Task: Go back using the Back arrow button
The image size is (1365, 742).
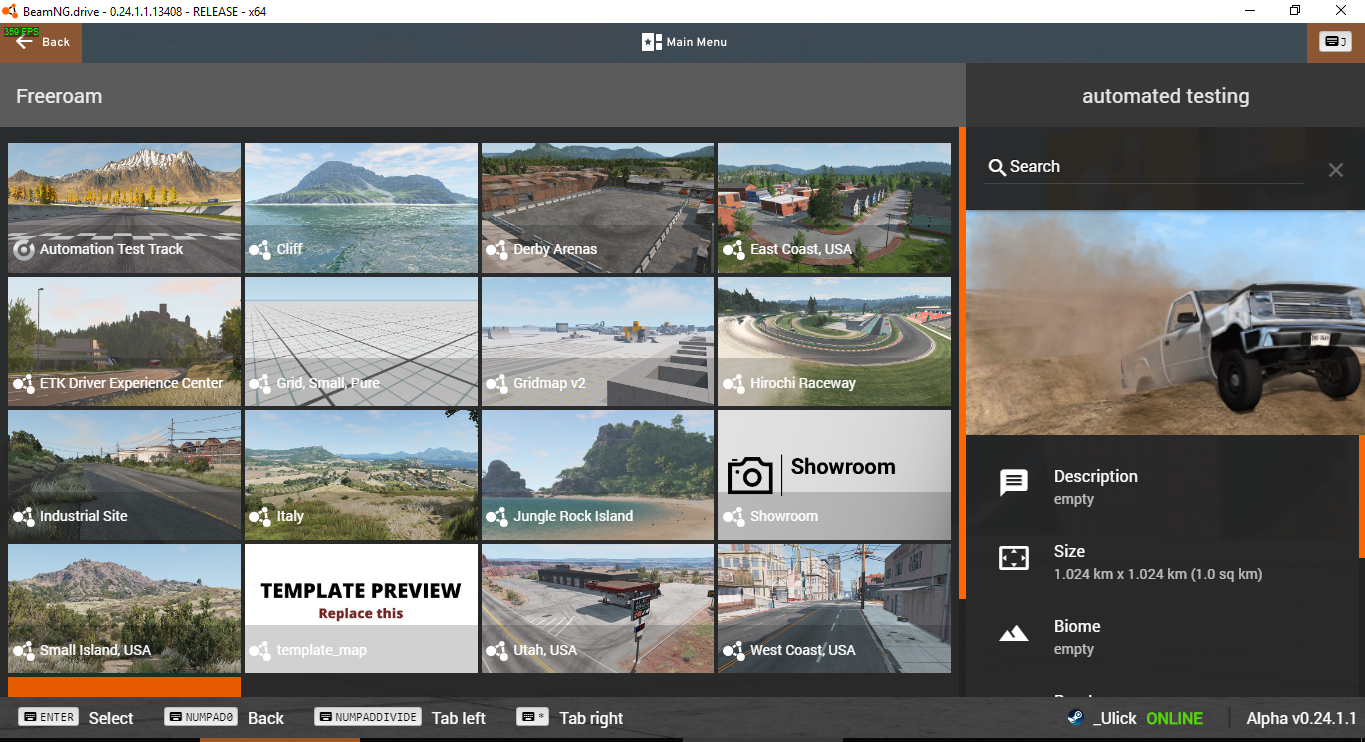Action: click(x=41, y=42)
